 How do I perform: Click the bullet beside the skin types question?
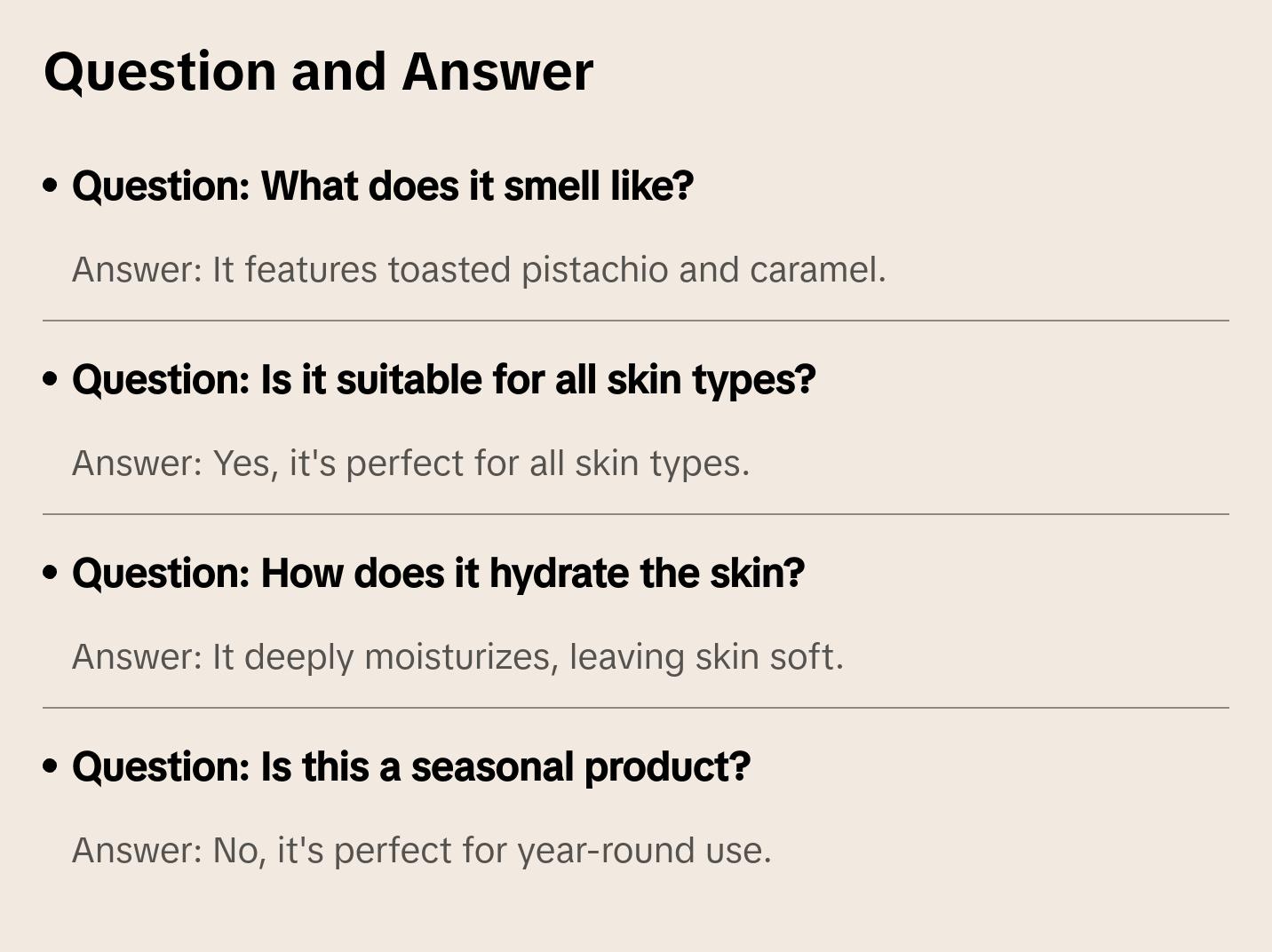tap(51, 379)
